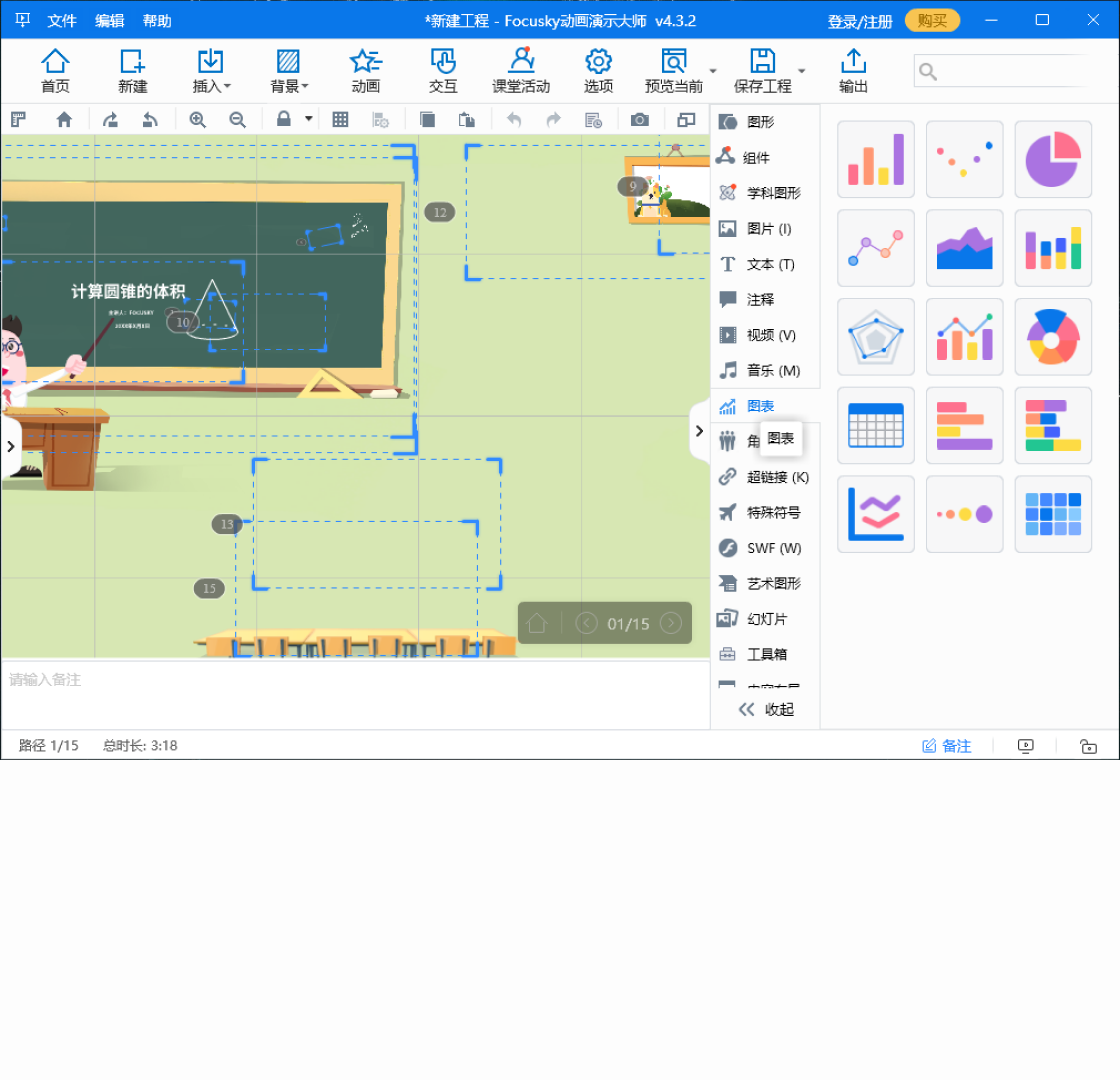Screen dimensions: 1120x1080
Task: Click the camera screenshot icon in toolbar
Action: tap(640, 120)
